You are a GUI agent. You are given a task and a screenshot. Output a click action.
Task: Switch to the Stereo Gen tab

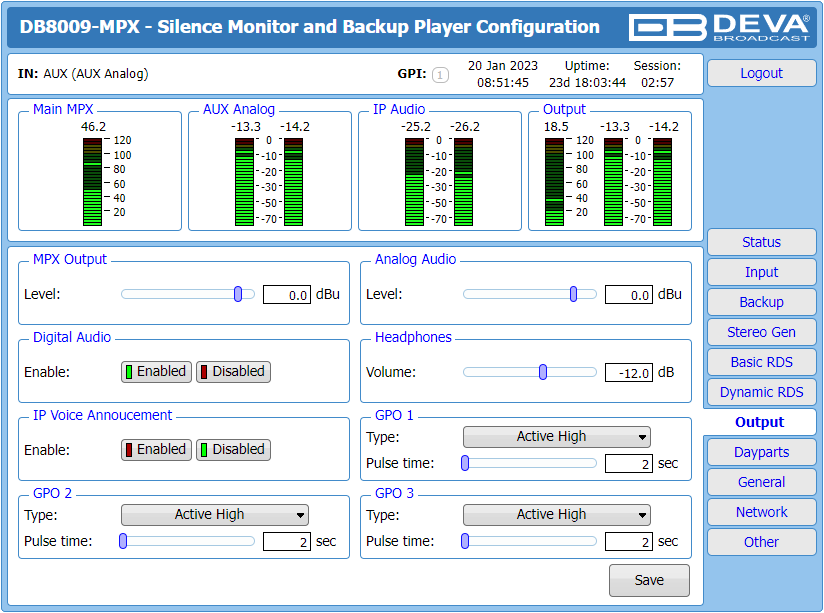(761, 332)
